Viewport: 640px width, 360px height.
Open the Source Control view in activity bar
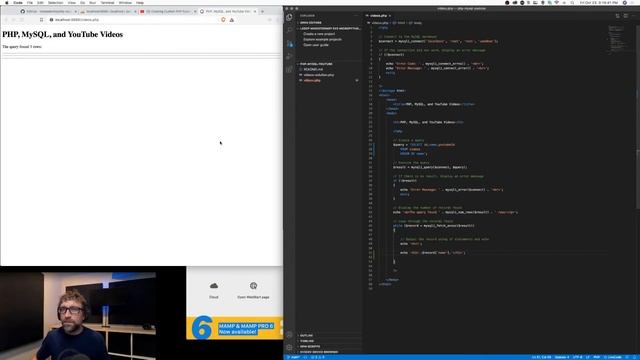(x=289, y=44)
